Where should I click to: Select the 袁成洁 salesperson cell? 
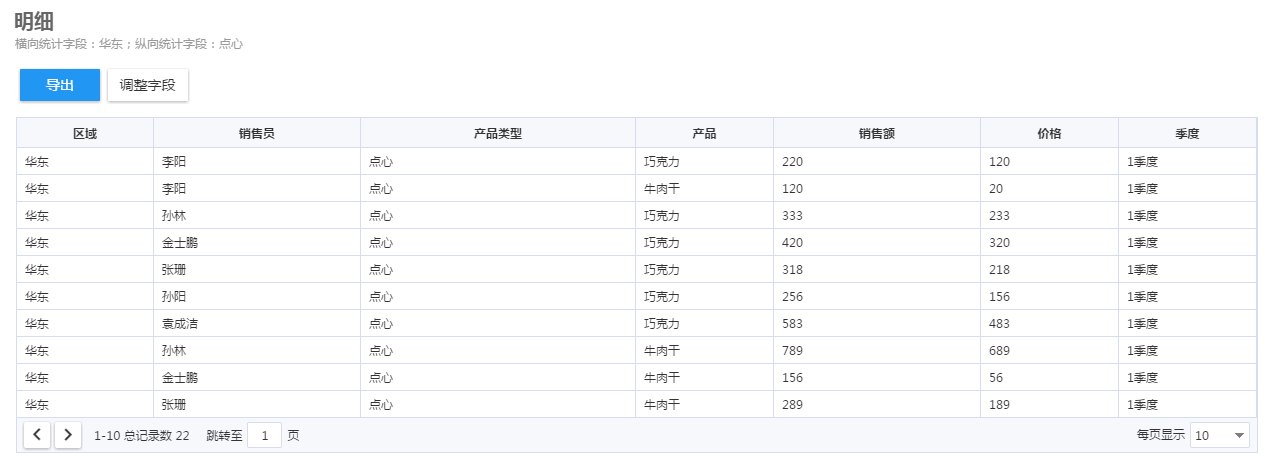click(257, 323)
